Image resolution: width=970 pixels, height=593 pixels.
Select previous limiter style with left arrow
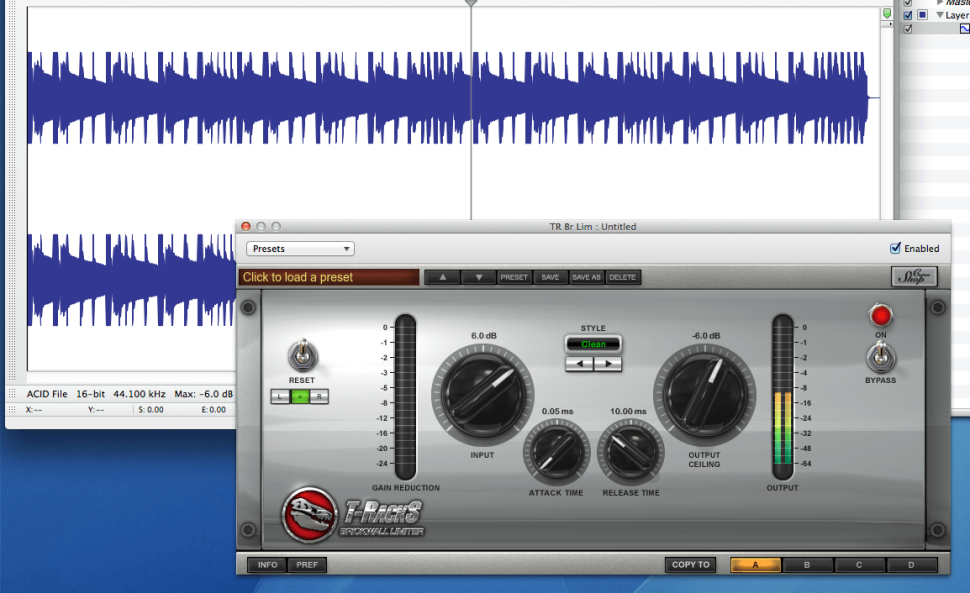pos(579,364)
